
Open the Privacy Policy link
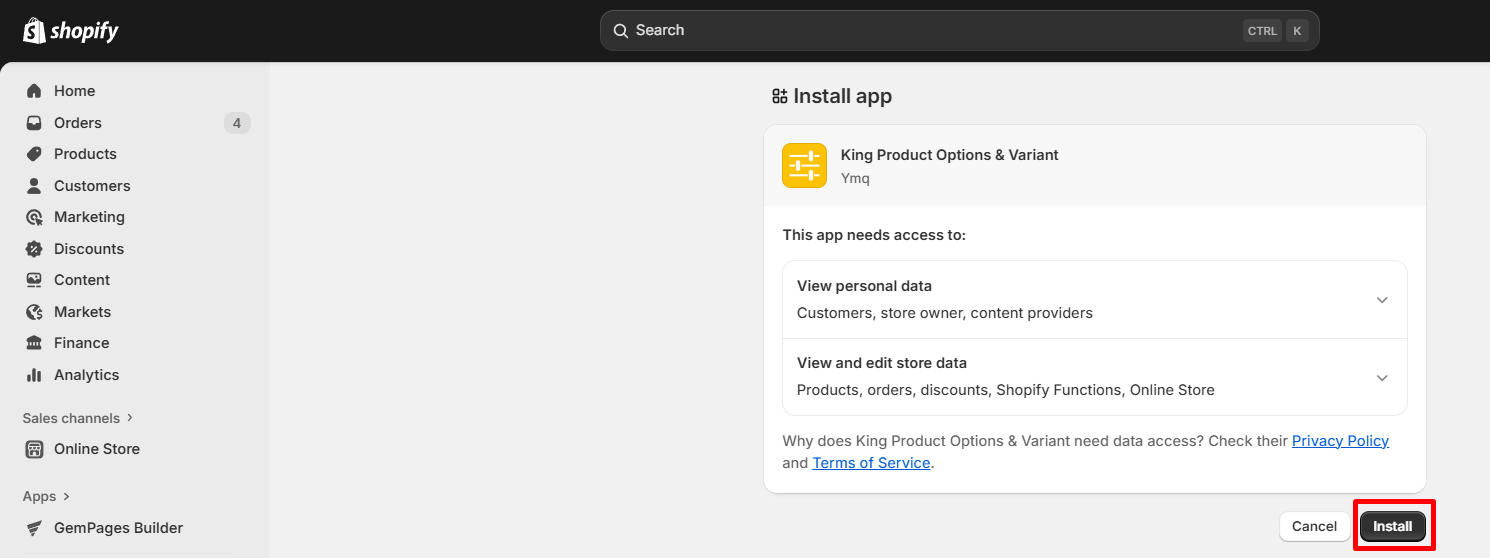[1340, 441]
